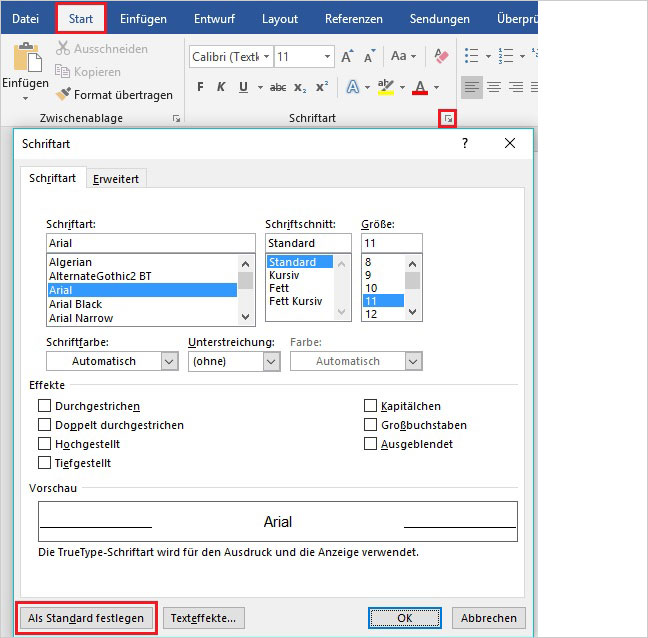This screenshot has height=638, width=648.
Task: Click the Abbrechen button
Action: coord(488,618)
